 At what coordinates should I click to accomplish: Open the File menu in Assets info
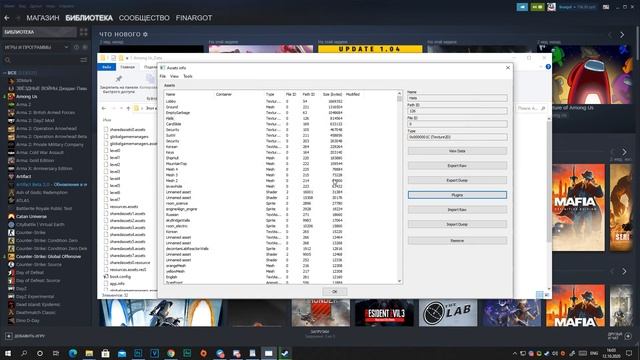[162, 76]
